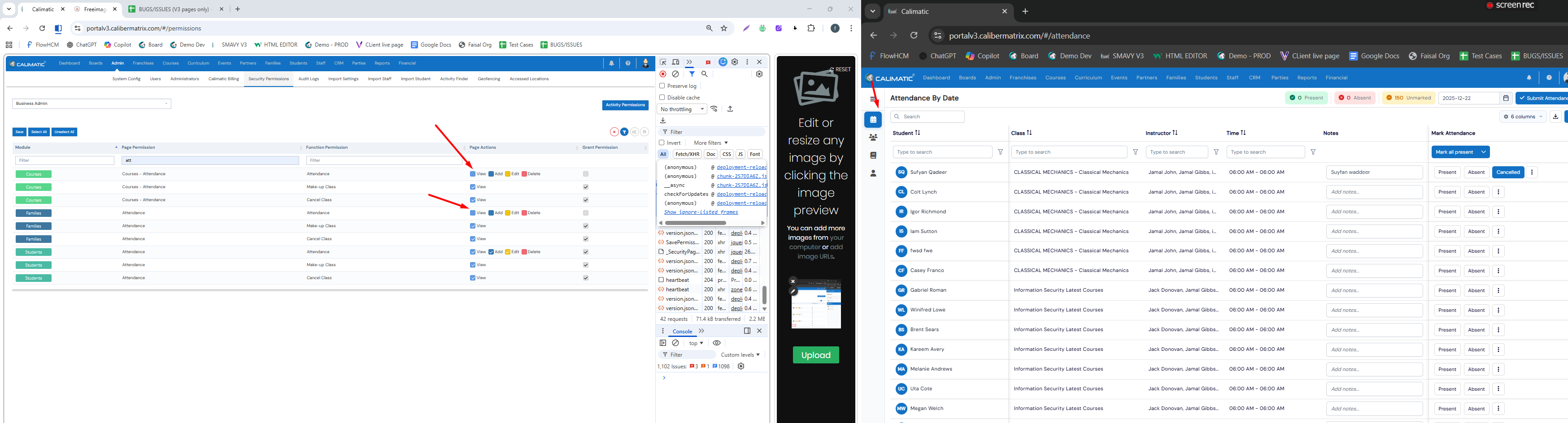The height and width of the screenshot is (423, 1568).
Task: Click Show ignore-listed frames link
Action: 701,212
